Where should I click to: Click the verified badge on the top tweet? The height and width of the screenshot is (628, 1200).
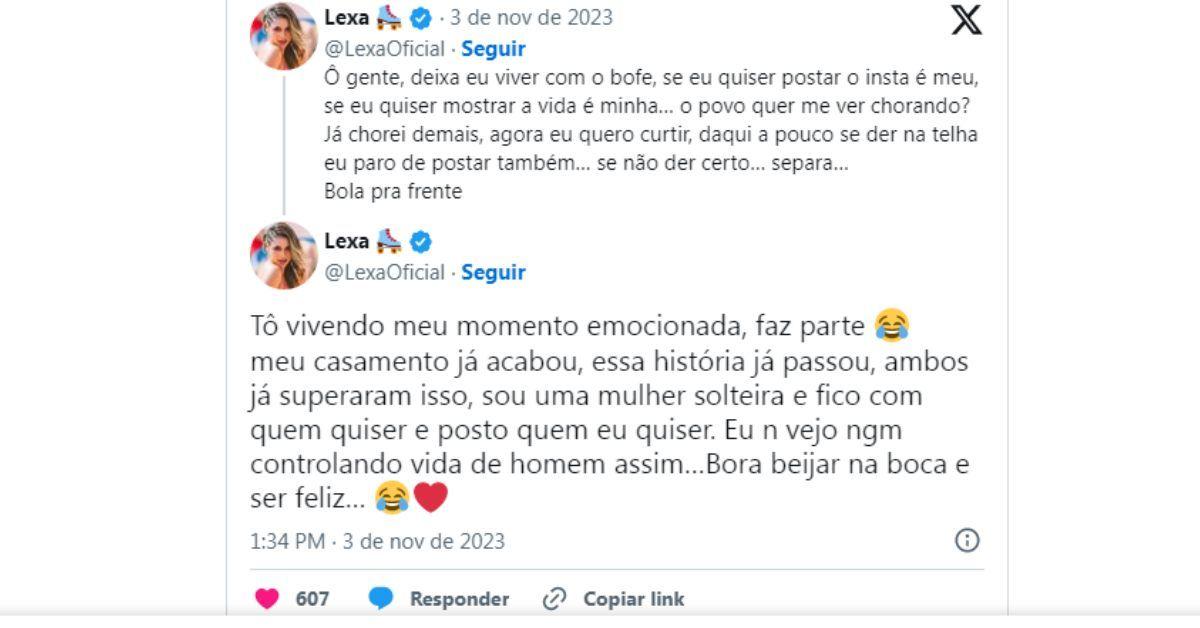click(421, 18)
